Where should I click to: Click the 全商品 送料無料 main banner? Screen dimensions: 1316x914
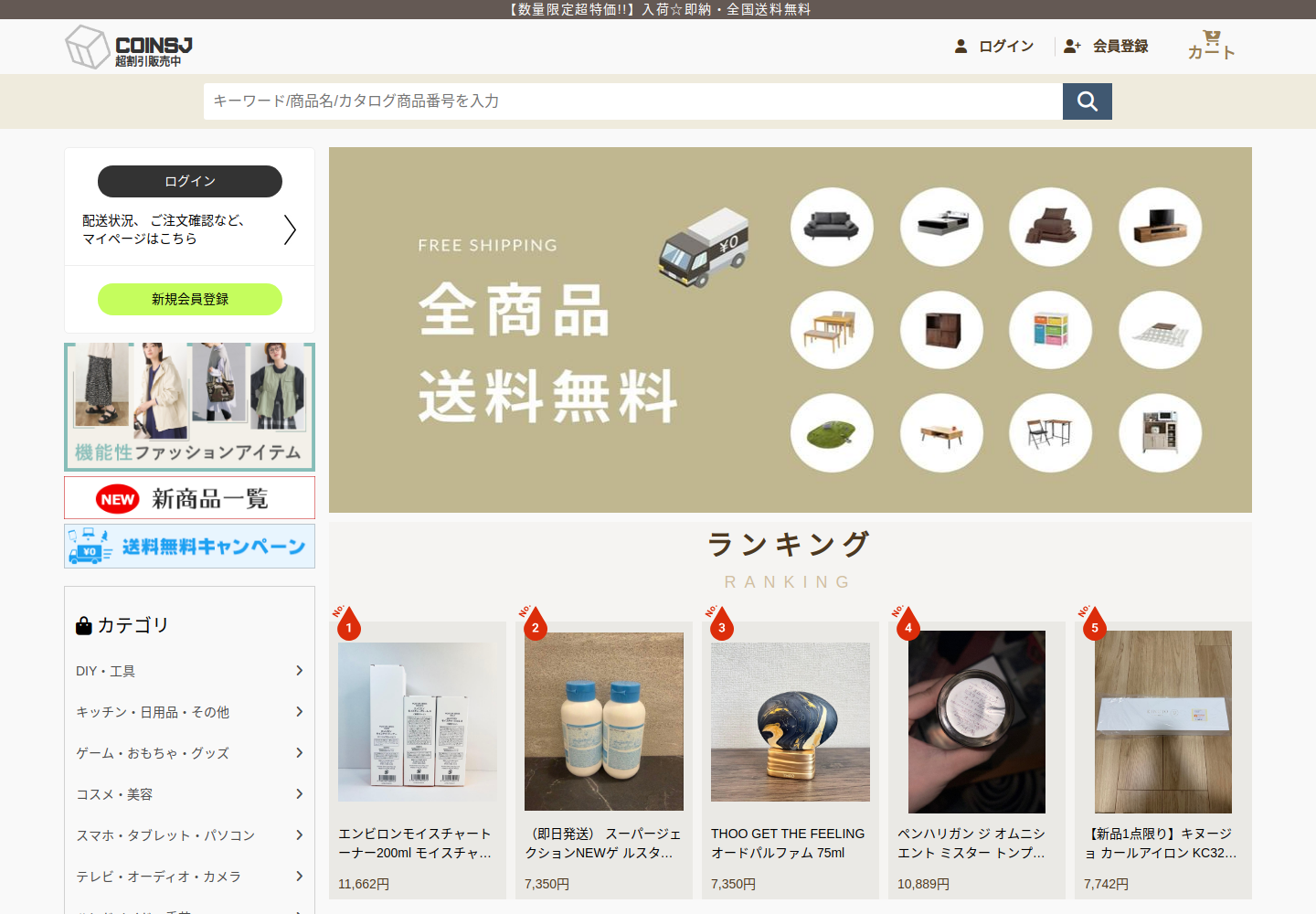791,330
